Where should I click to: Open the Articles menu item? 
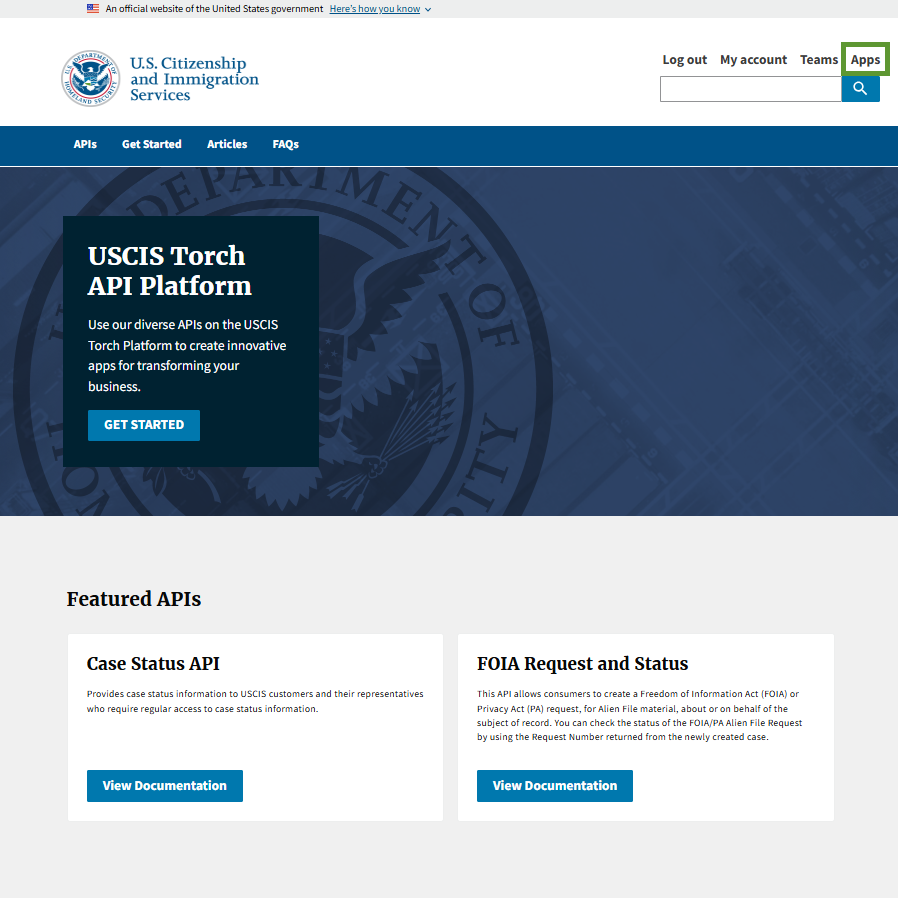click(x=227, y=144)
